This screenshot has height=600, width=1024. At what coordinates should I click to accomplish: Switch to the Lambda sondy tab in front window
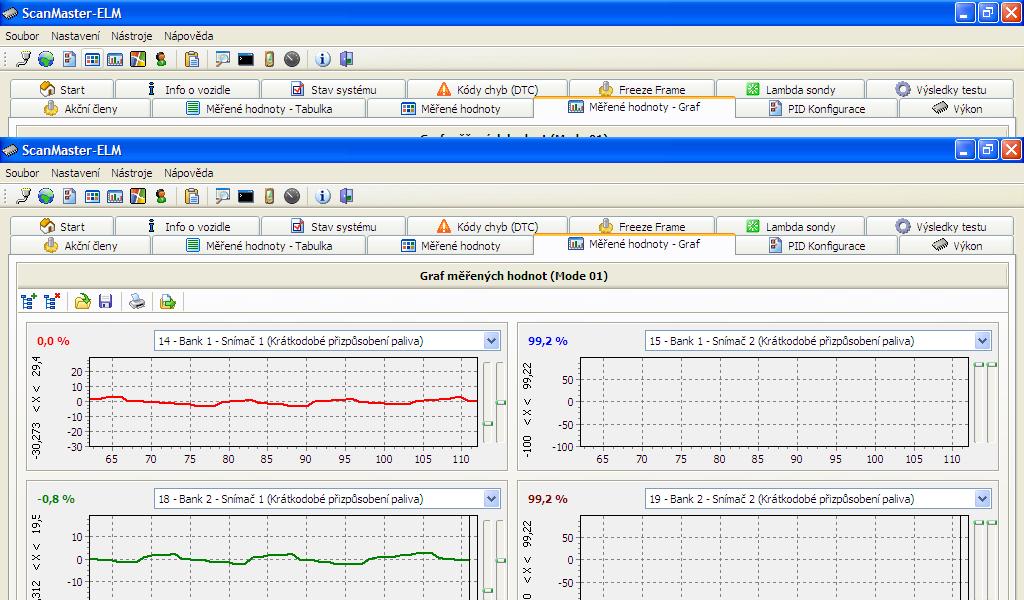click(x=789, y=227)
